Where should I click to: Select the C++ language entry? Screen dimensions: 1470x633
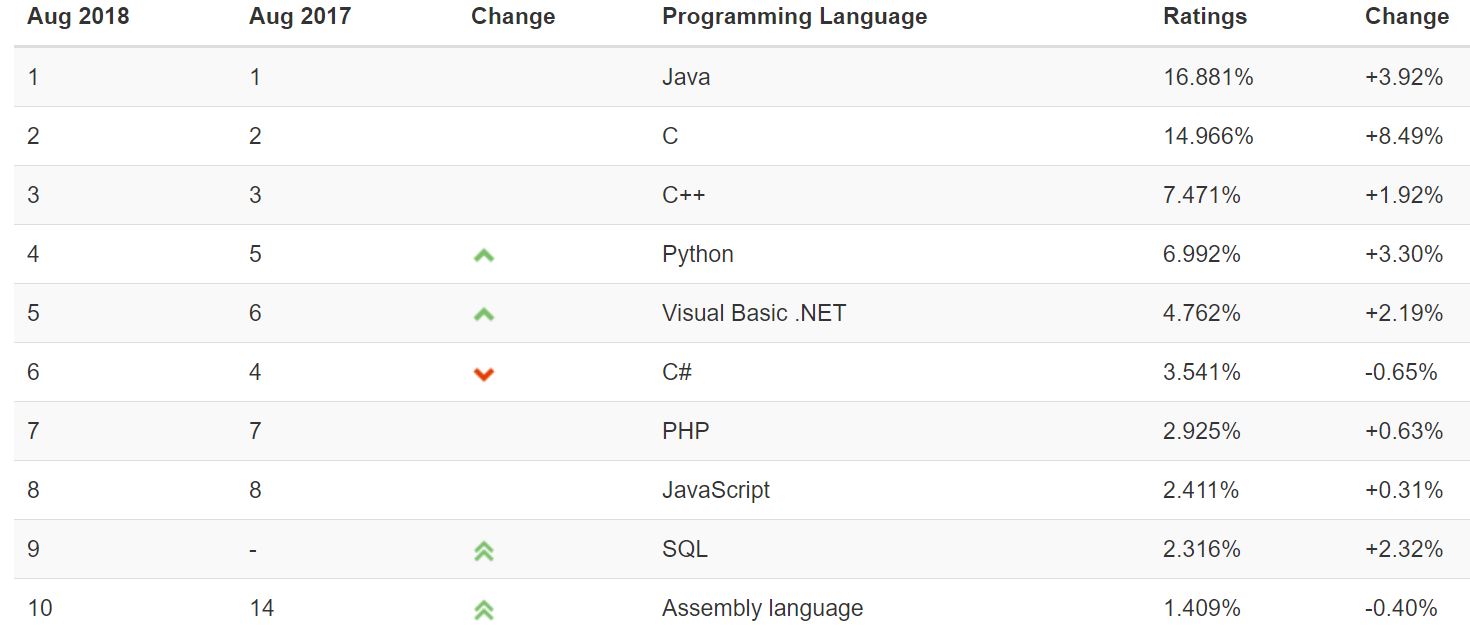(x=683, y=195)
